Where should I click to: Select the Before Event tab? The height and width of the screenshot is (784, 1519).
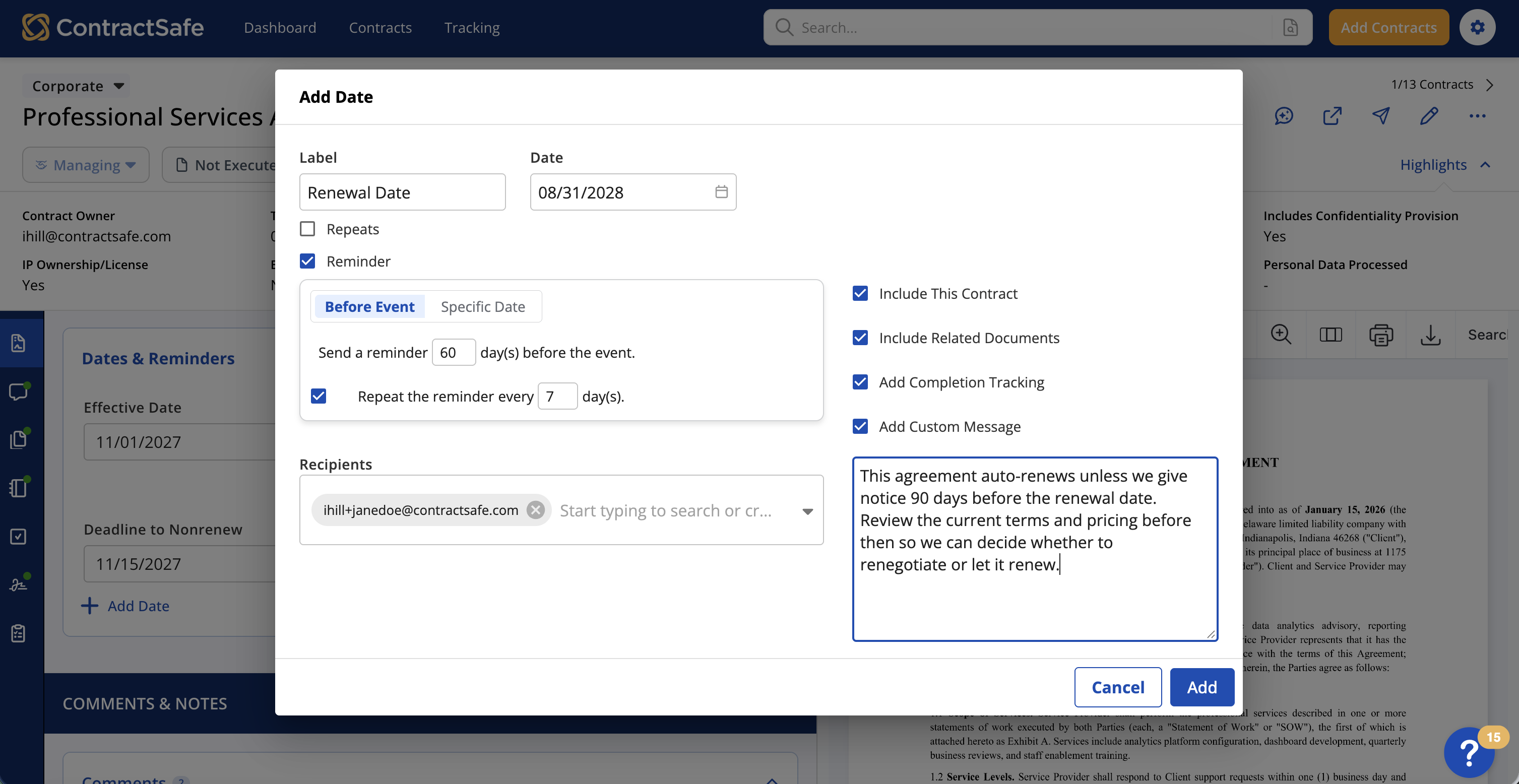tap(369, 306)
